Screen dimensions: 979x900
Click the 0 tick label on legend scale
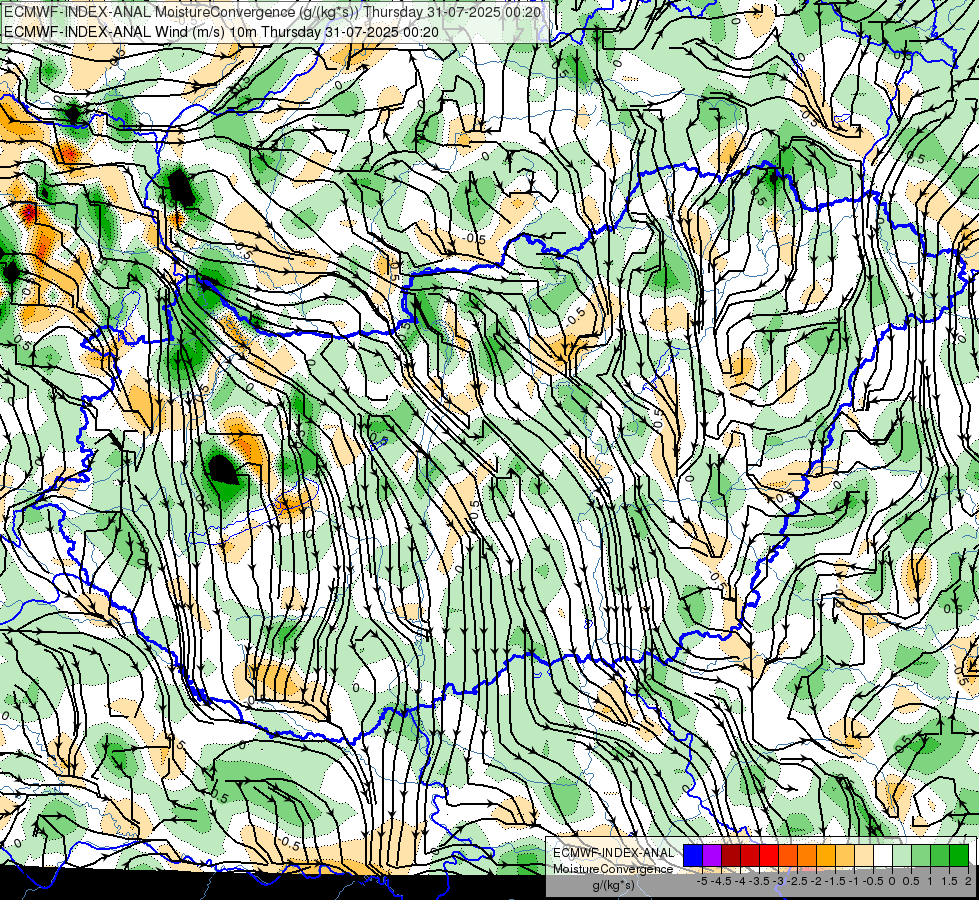click(892, 881)
